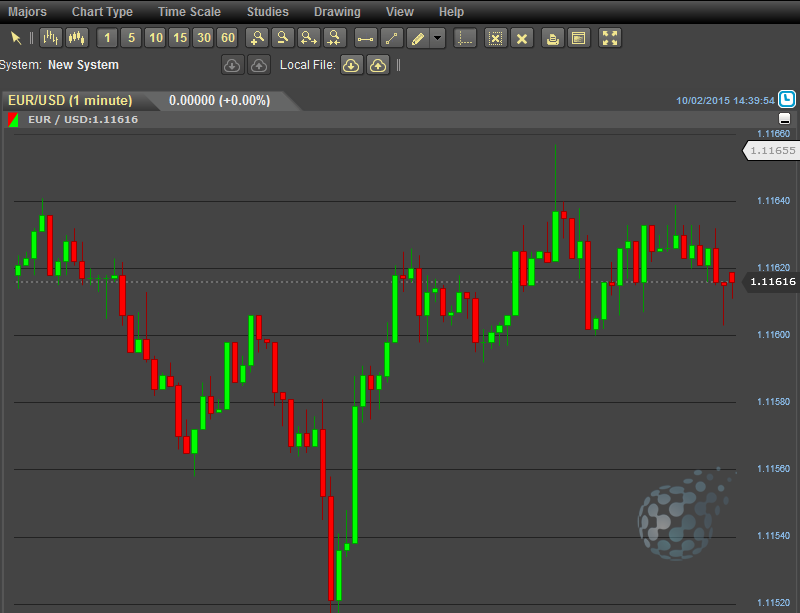Click the delete selected drawing icon
This screenshot has height=613, width=800.
coord(495,38)
